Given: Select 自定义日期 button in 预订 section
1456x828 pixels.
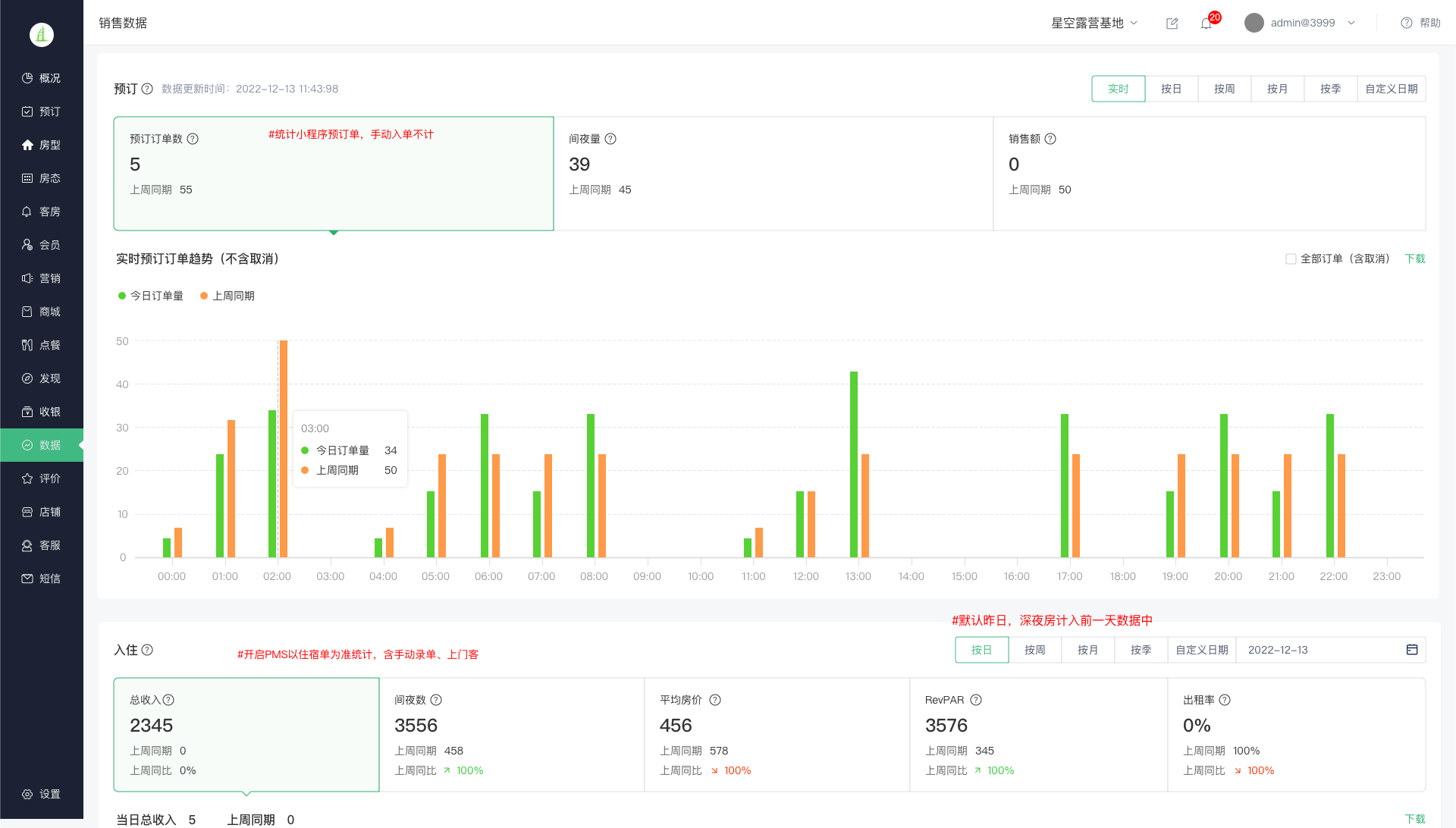Looking at the screenshot, I should (1391, 89).
